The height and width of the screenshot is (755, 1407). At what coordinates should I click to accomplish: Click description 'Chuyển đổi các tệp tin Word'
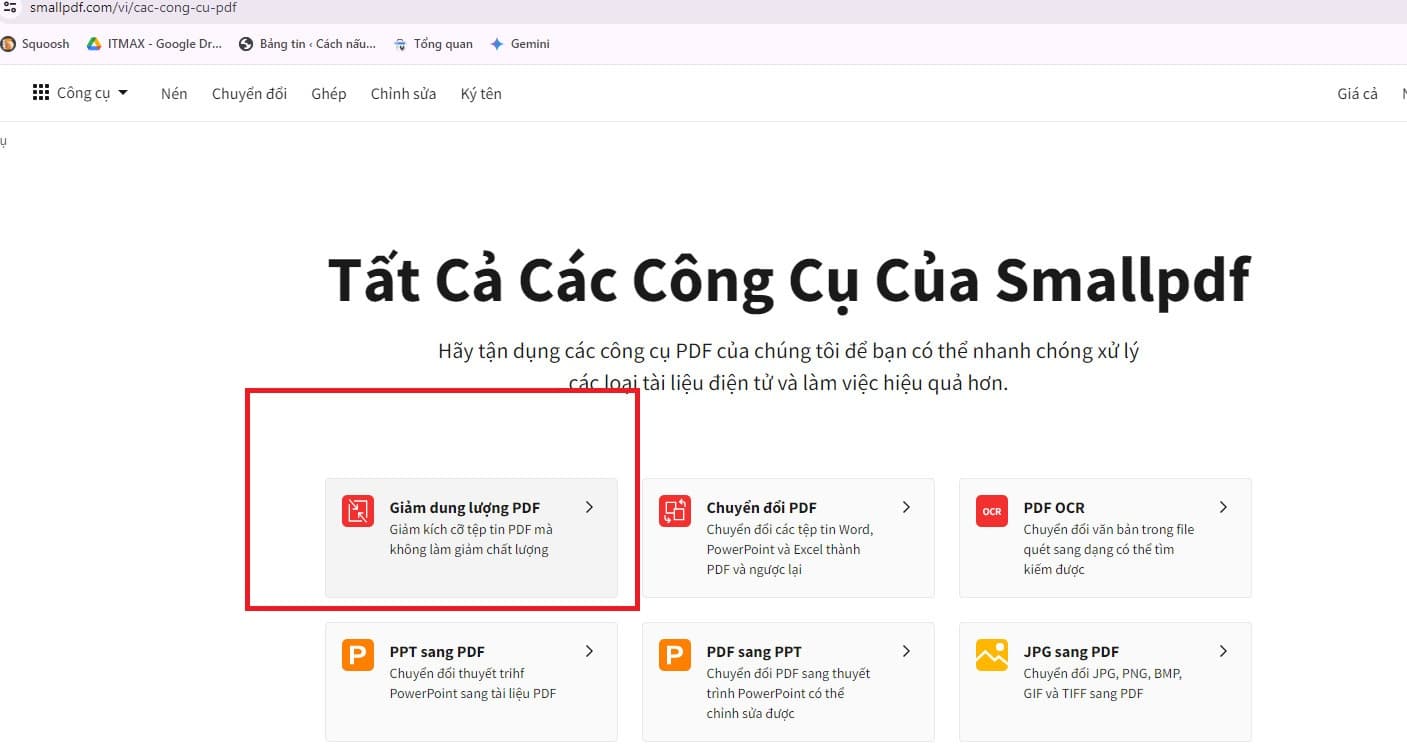coord(789,550)
